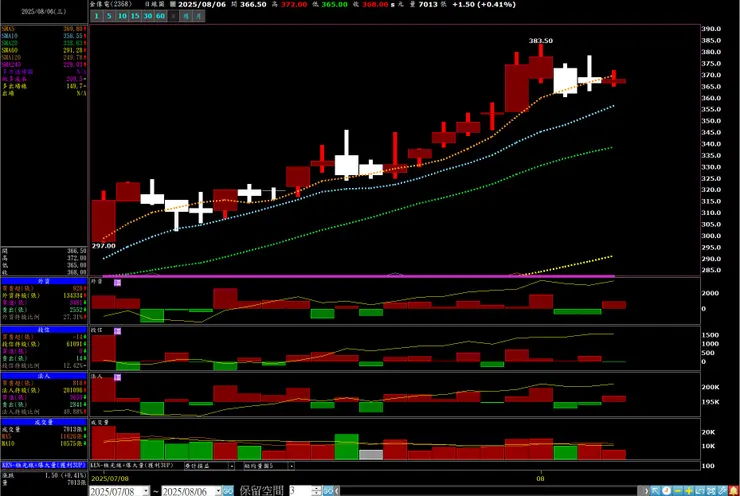Select the blue 法人 panel header
The image size is (740, 496).
coord(44,376)
